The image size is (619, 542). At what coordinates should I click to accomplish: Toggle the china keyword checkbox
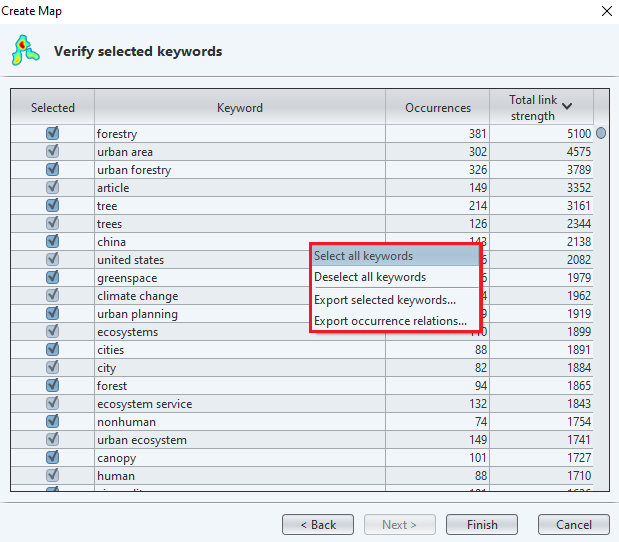tap(52, 241)
